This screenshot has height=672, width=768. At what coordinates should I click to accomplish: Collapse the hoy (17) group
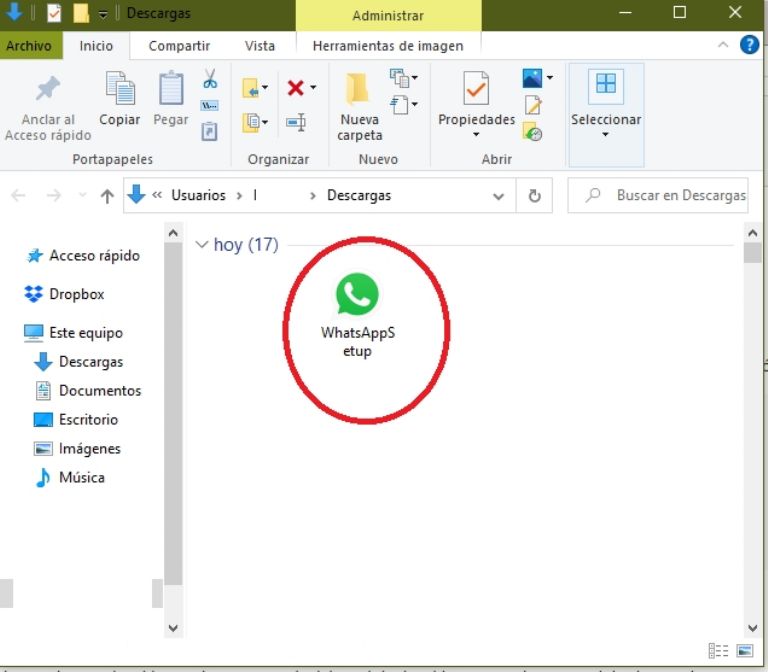(x=201, y=244)
